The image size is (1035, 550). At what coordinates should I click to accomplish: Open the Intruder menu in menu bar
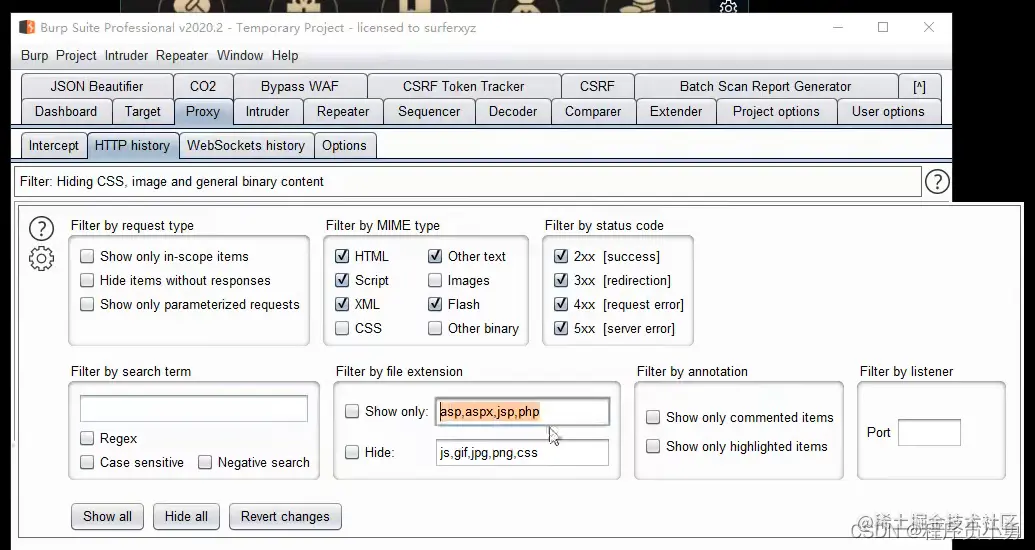tap(126, 55)
